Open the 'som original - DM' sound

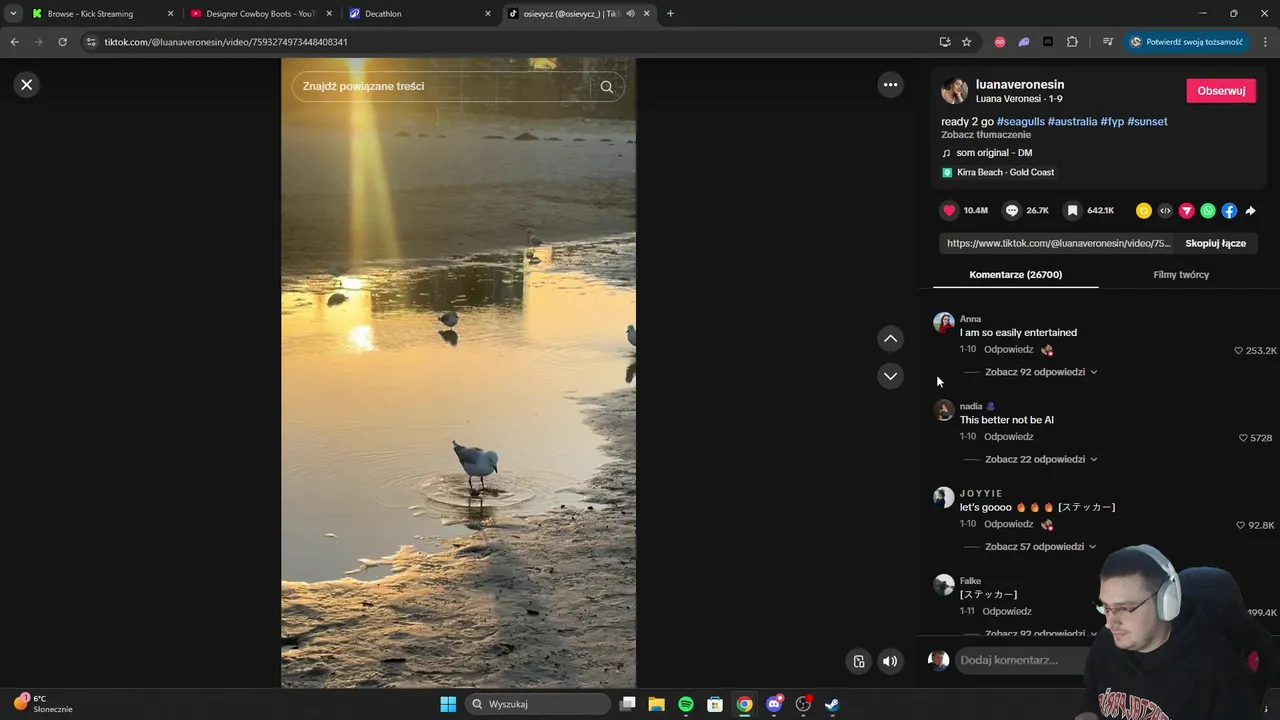(x=994, y=153)
